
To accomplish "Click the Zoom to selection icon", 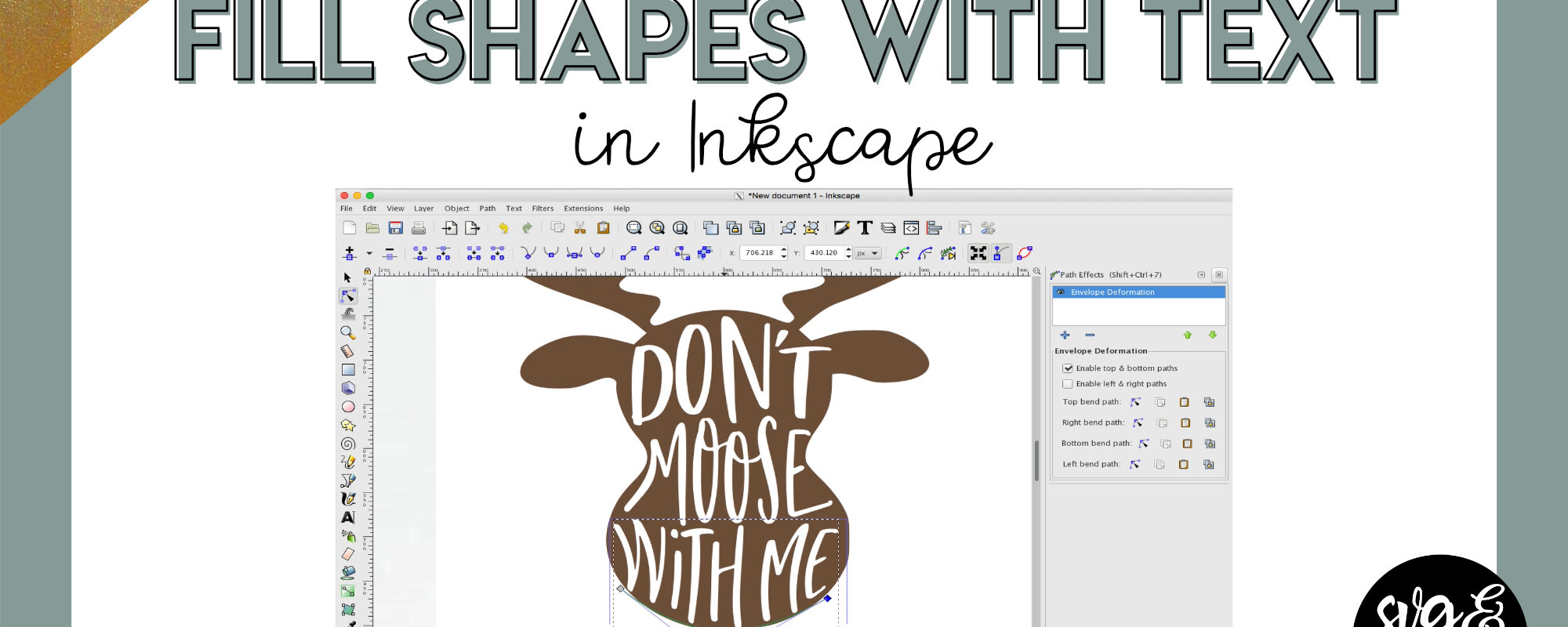I will pos(634,228).
